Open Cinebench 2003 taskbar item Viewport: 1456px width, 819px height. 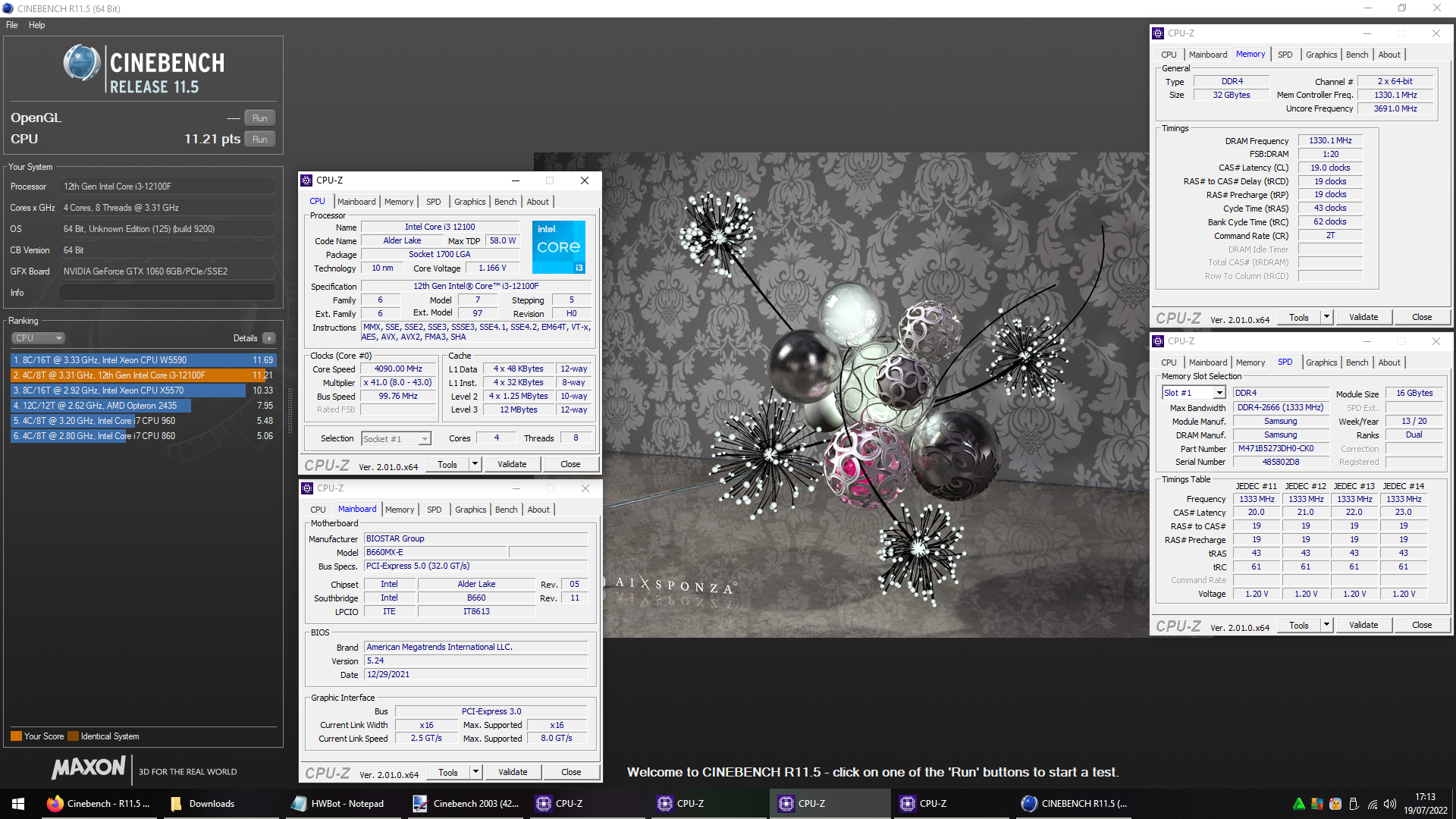(x=466, y=804)
